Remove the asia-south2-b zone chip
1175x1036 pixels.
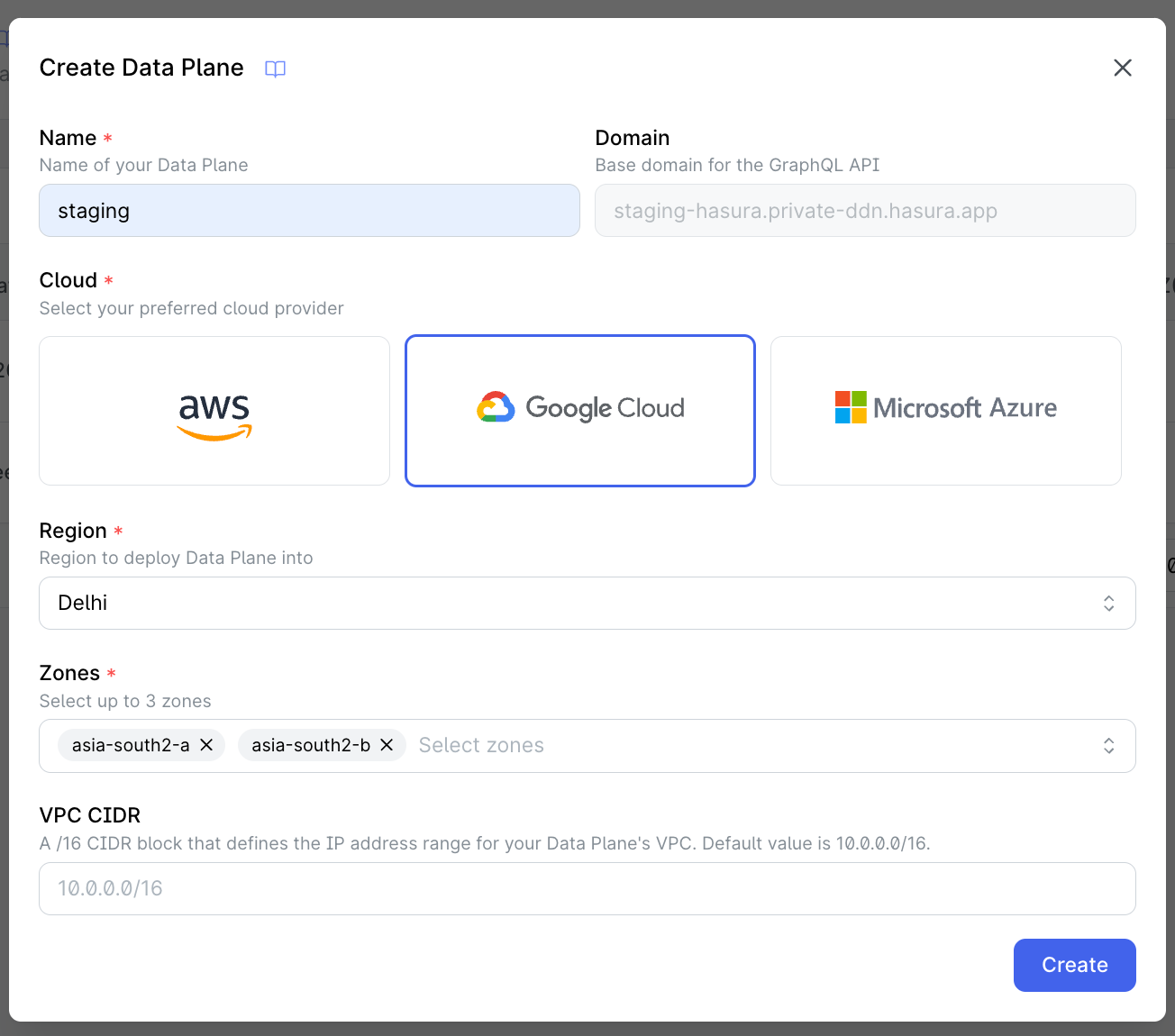coord(387,745)
